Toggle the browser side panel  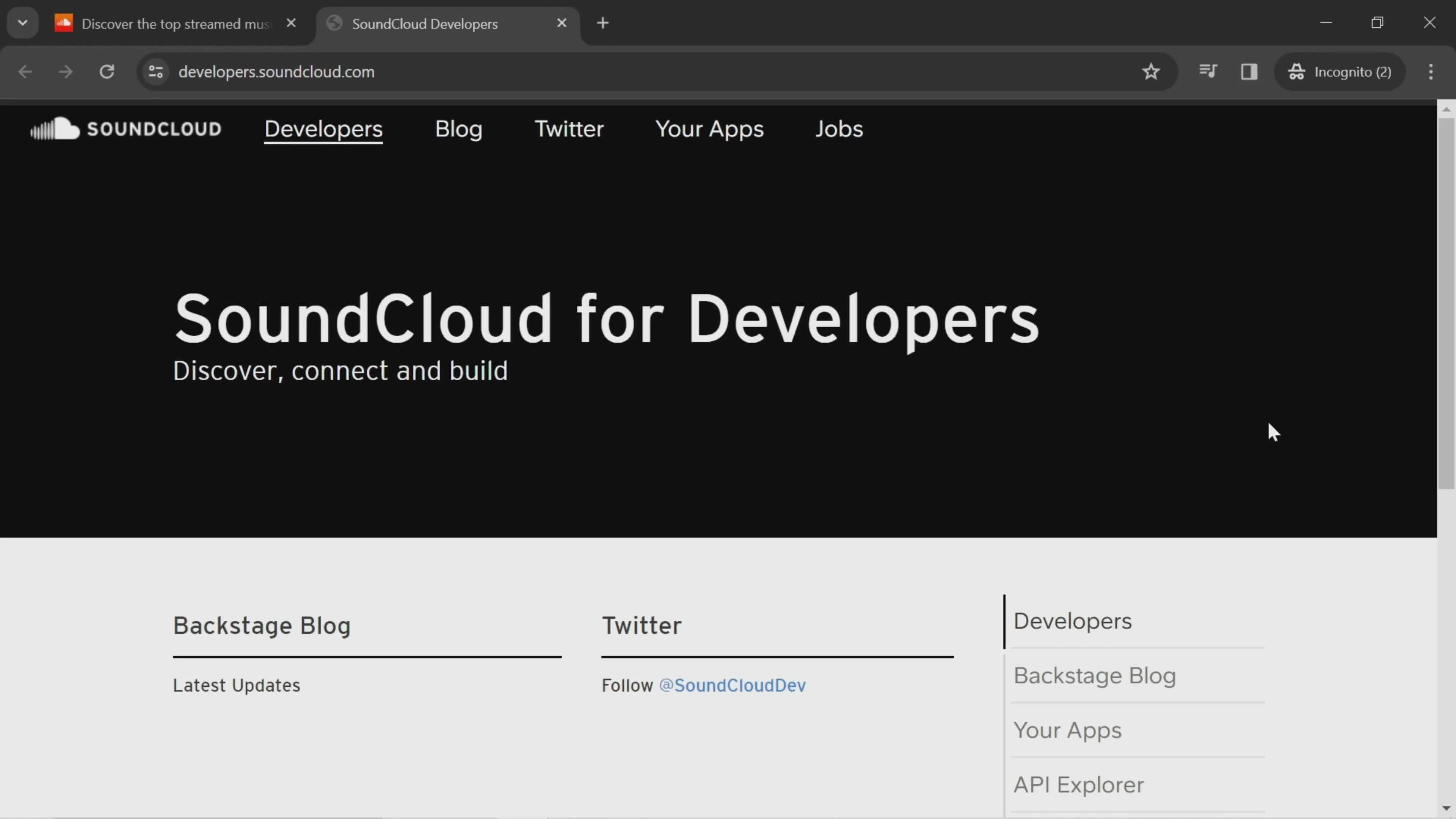point(1249,72)
